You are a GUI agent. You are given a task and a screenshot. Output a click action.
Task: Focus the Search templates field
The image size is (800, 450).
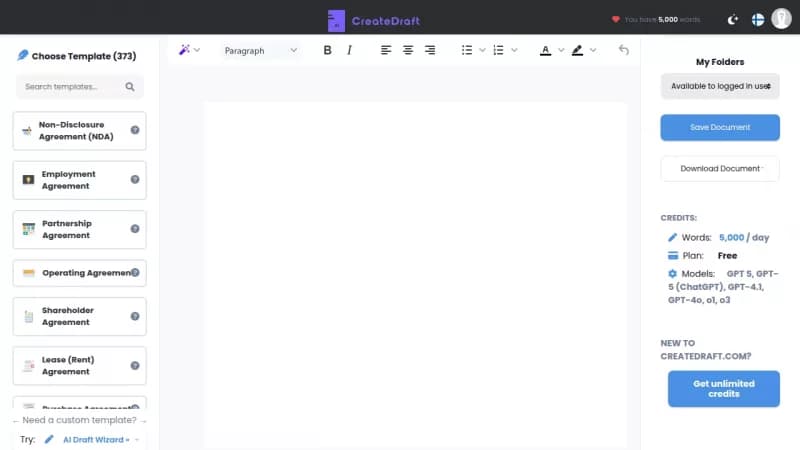tap(79, 87)
